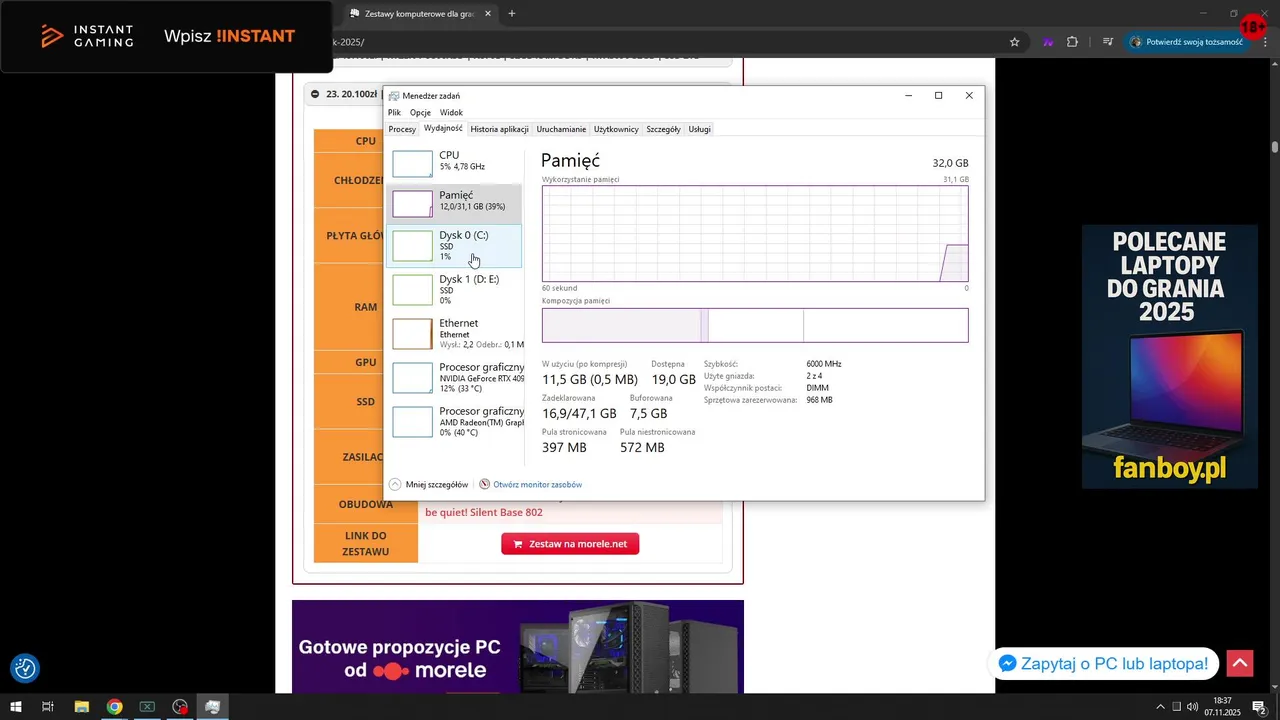Open Opcje menu in Task Manager
1280x720 pixels.
click(420, 113)
